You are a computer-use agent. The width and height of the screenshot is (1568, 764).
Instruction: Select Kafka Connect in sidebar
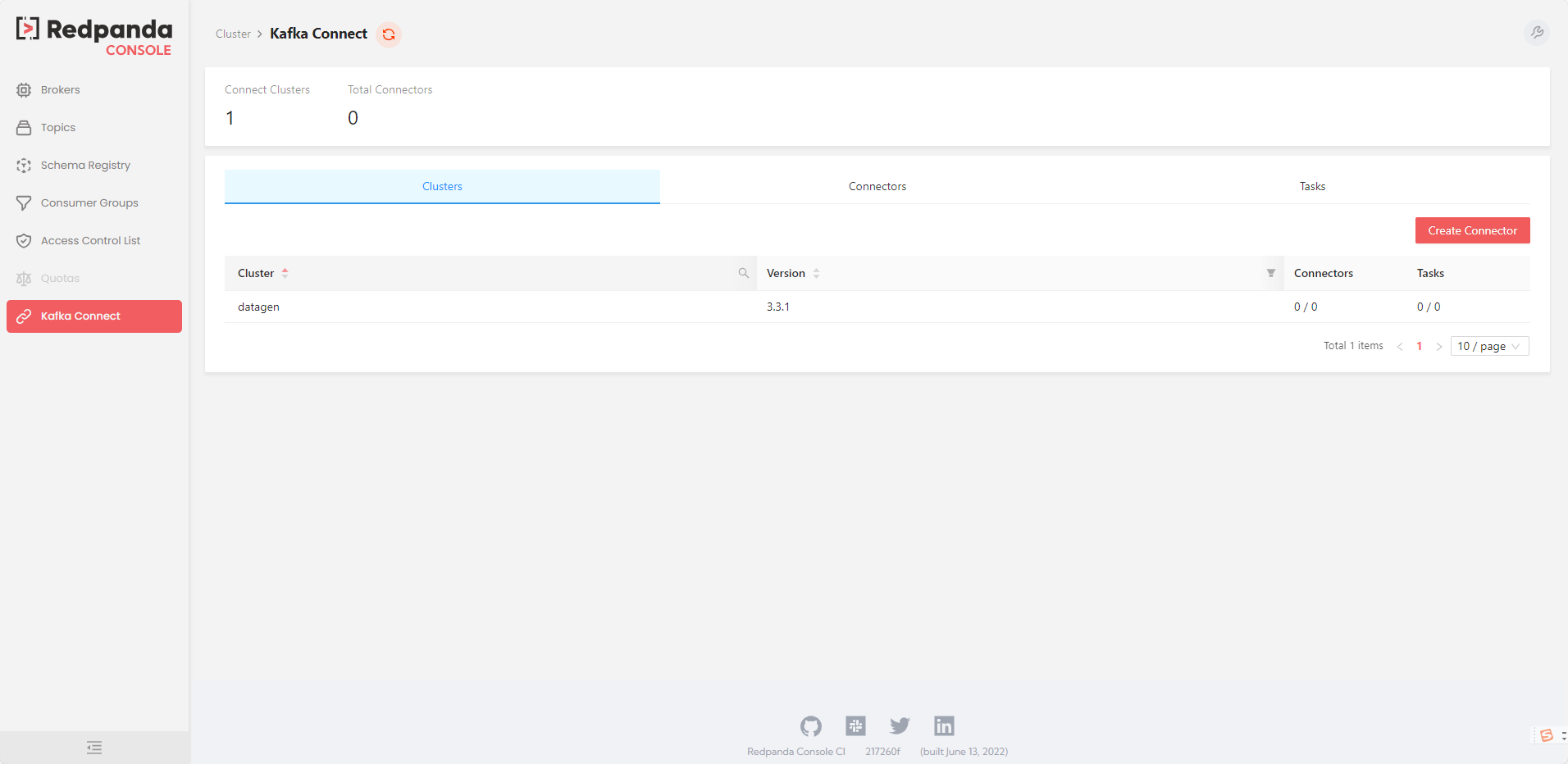point(94,316)
